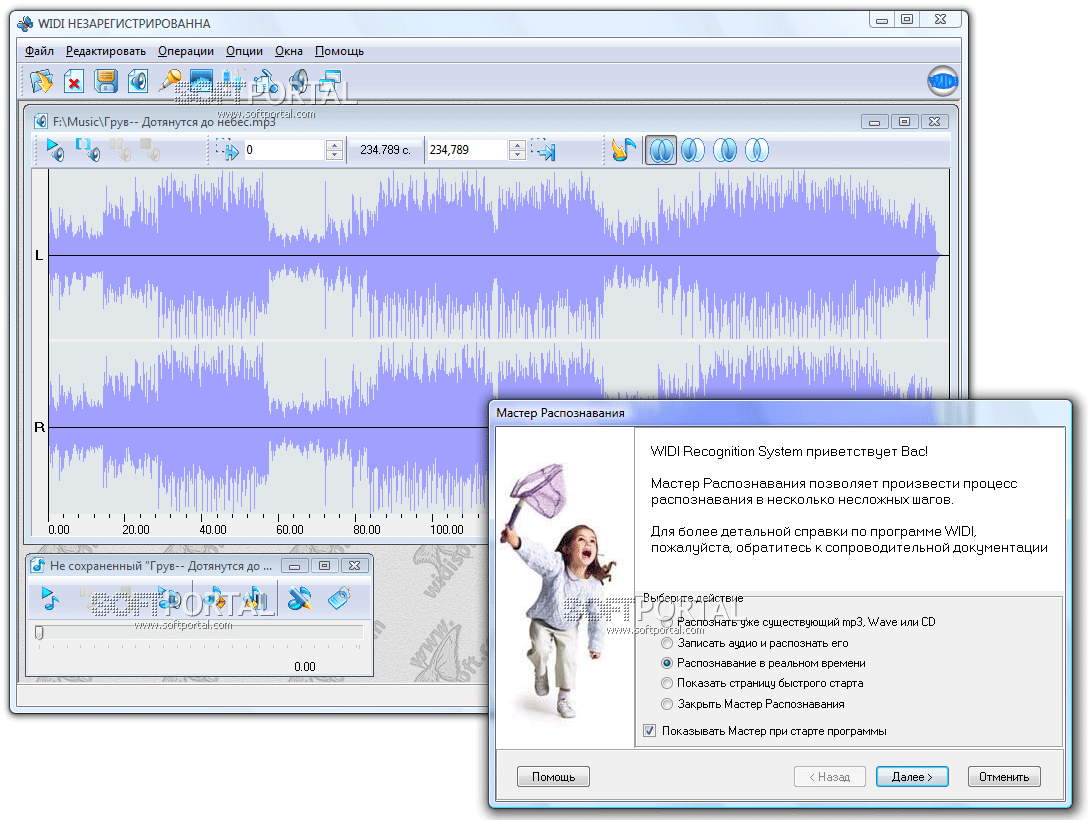Click the MIDI note document icon in main toolbar
1088x820 pixels.
coord(266,82)
